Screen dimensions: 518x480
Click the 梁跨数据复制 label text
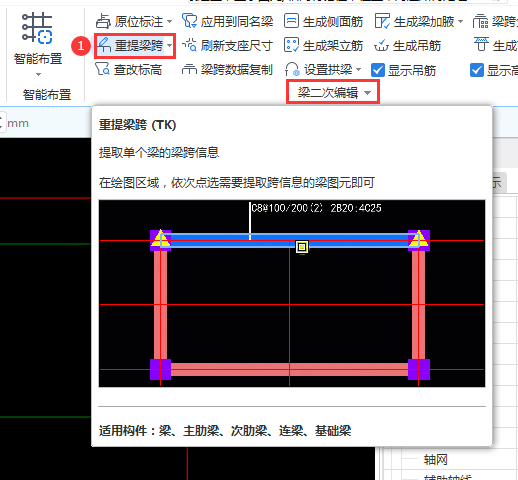(237, 70)
